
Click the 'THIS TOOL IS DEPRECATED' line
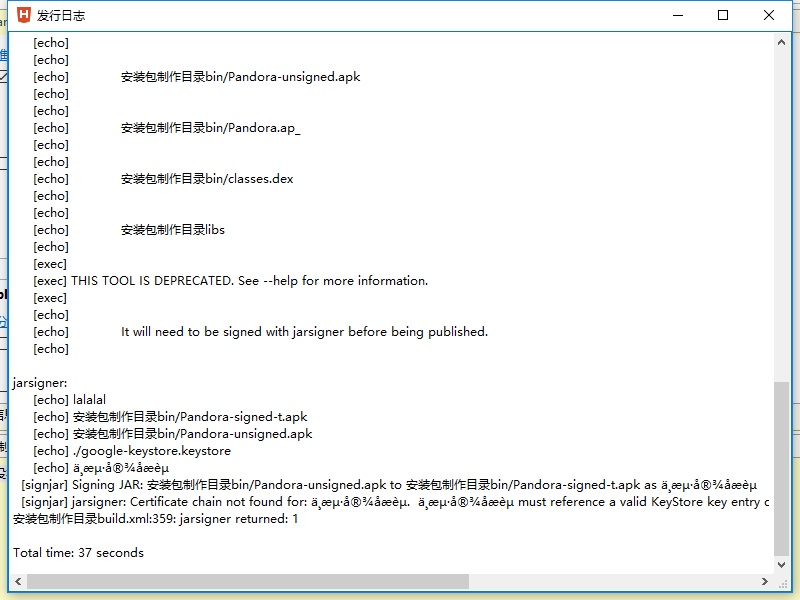pos(231,281)
